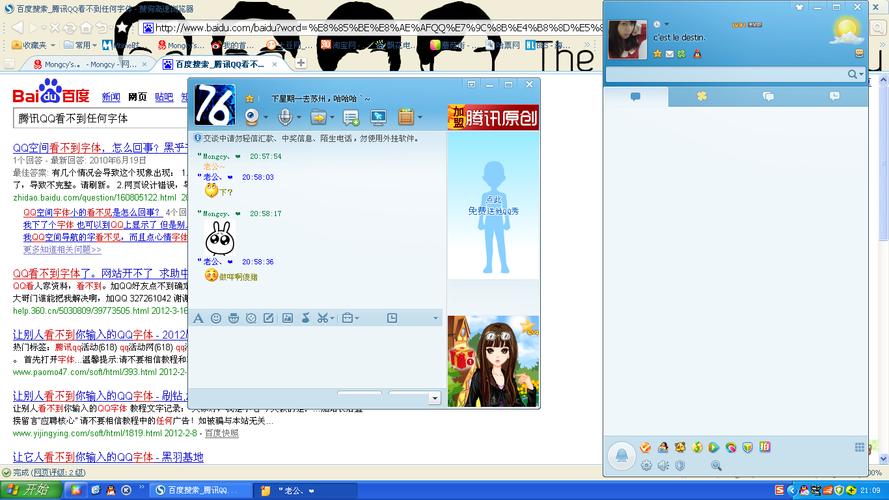Open the QQ game penguin app icon
This screenshot has height=500, width=889.
point(662,447)
